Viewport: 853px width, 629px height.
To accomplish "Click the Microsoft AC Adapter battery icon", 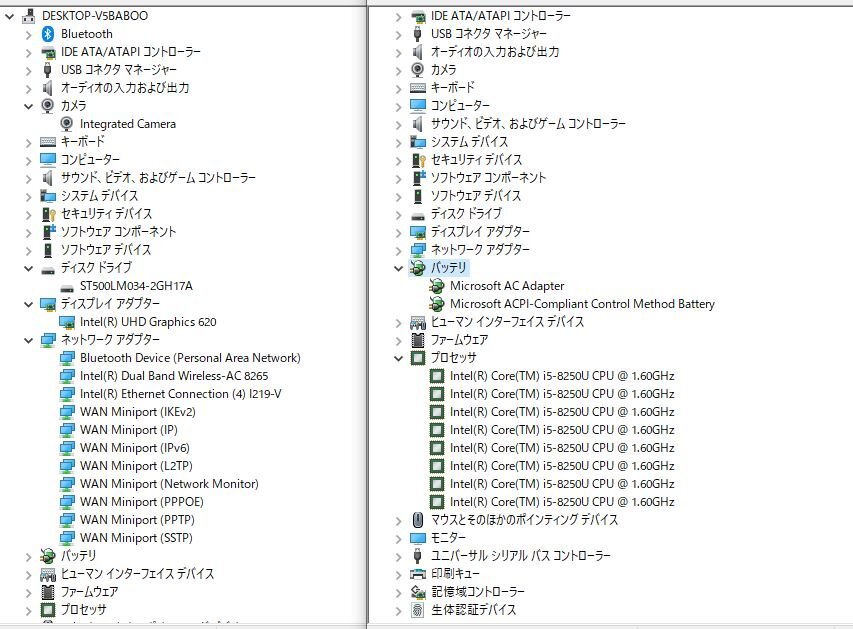I will coord(436,286).
